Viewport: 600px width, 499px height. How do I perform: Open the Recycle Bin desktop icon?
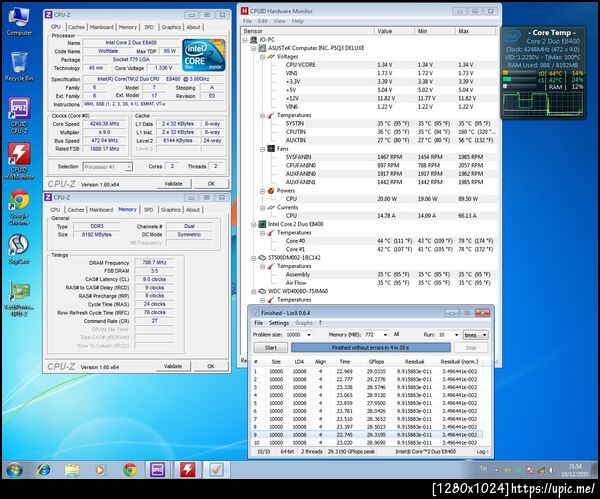pos(19,67)
